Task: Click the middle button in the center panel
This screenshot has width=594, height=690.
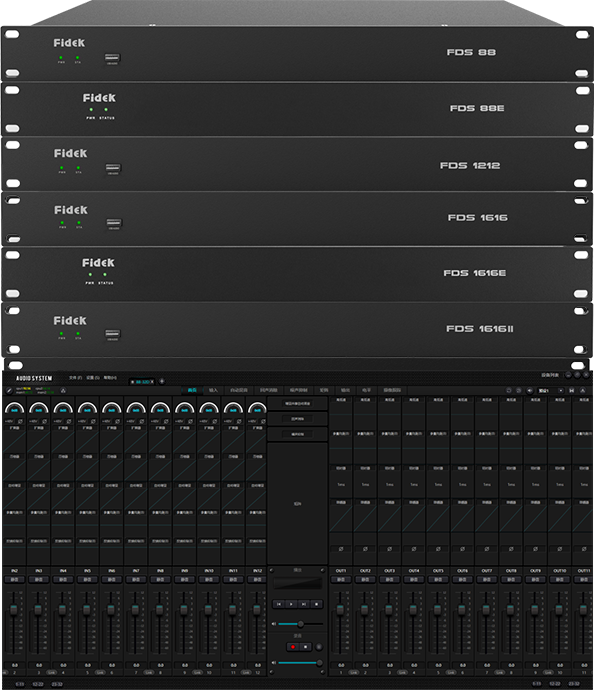Action: [x=297, y=419]
